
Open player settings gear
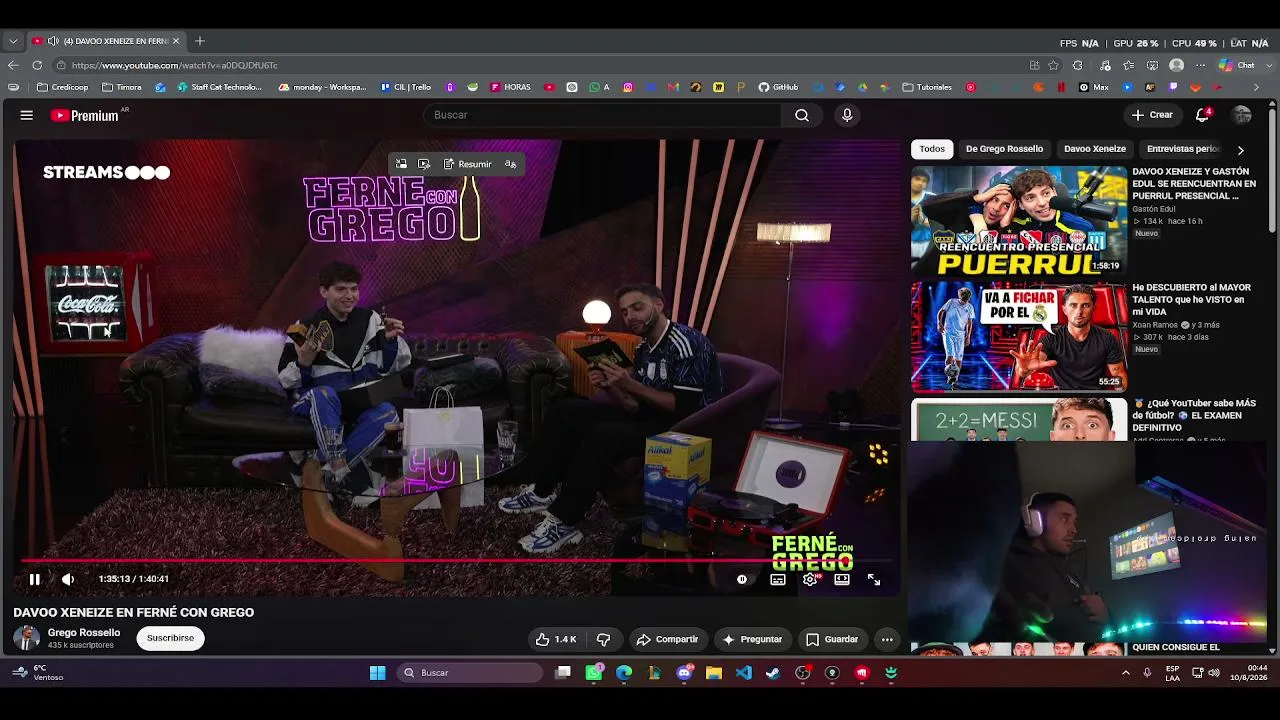click(810, 579)
